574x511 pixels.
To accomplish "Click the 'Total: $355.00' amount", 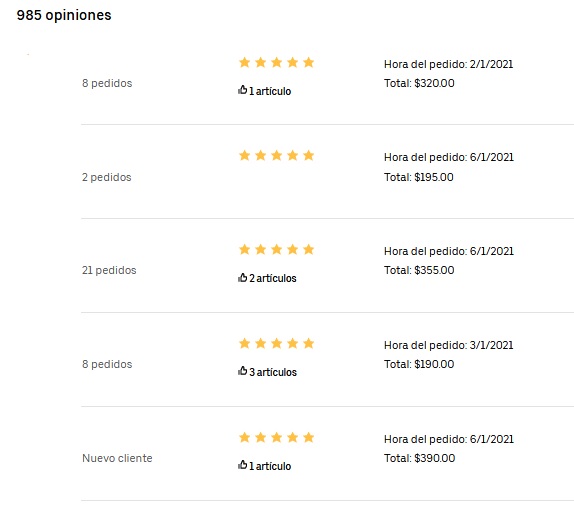I will pos(419,270).
